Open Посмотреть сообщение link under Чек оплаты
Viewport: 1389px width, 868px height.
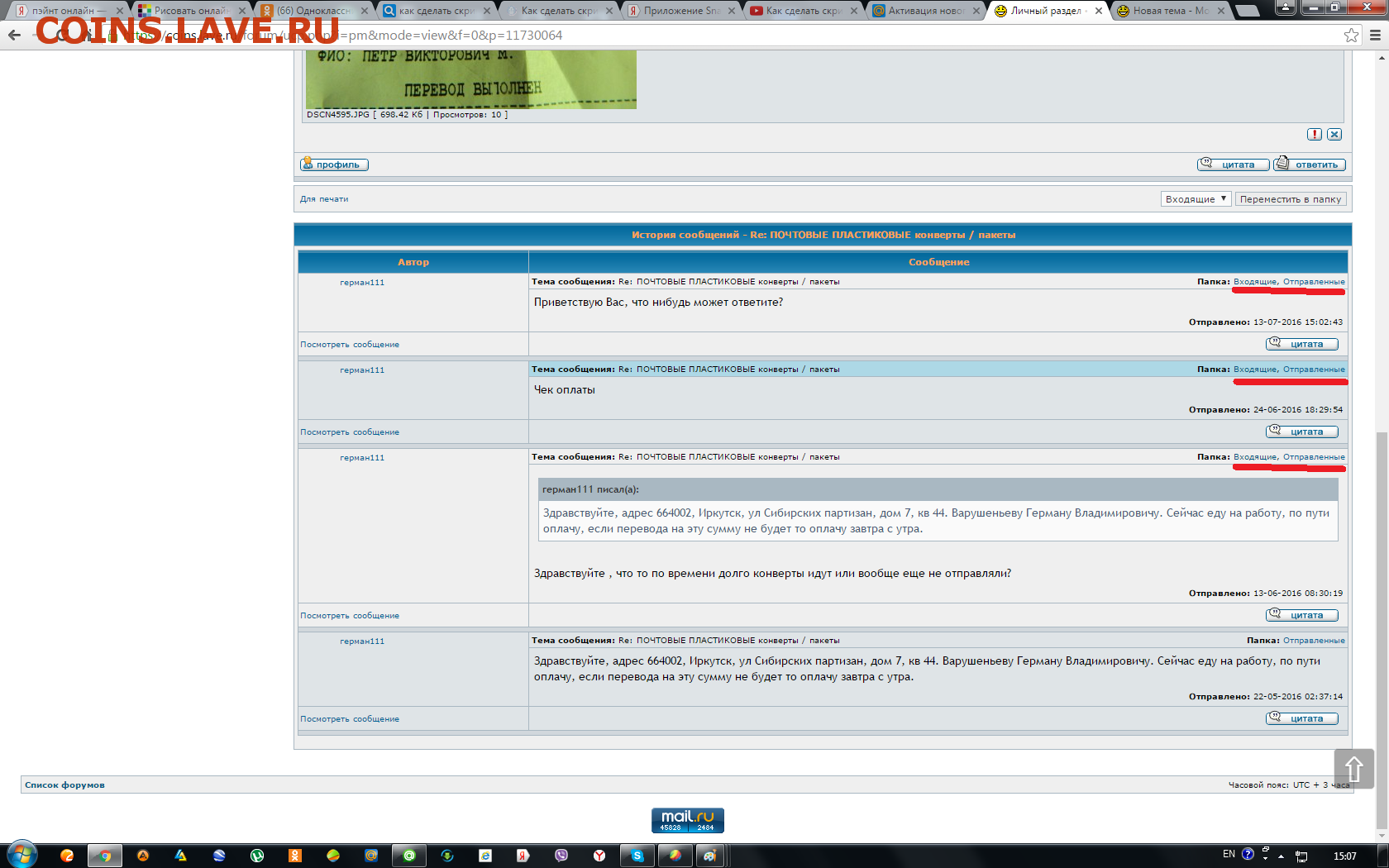click(x=350, y=432)
